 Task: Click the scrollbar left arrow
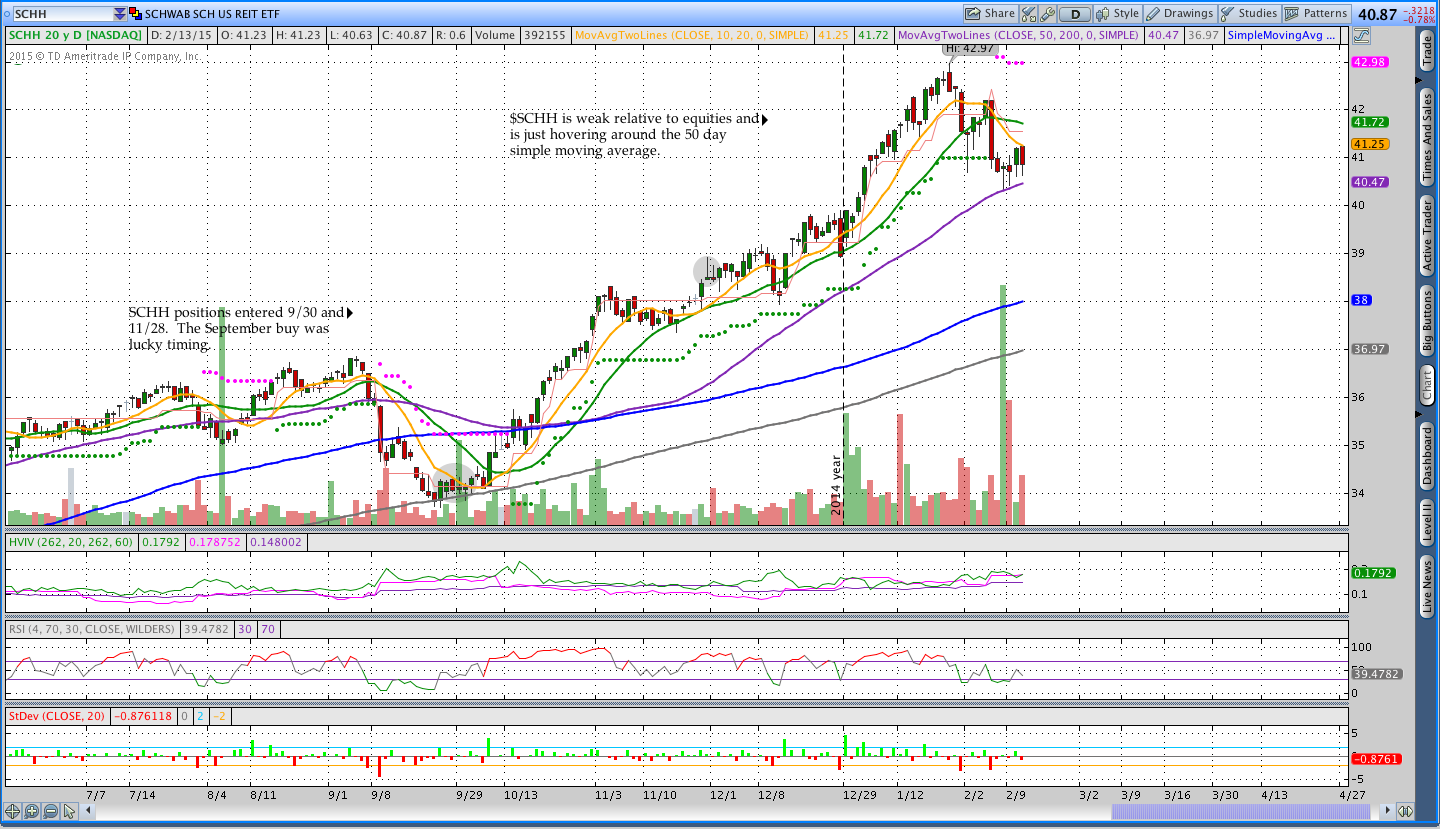pyautogui.click(x=89, y=811)
